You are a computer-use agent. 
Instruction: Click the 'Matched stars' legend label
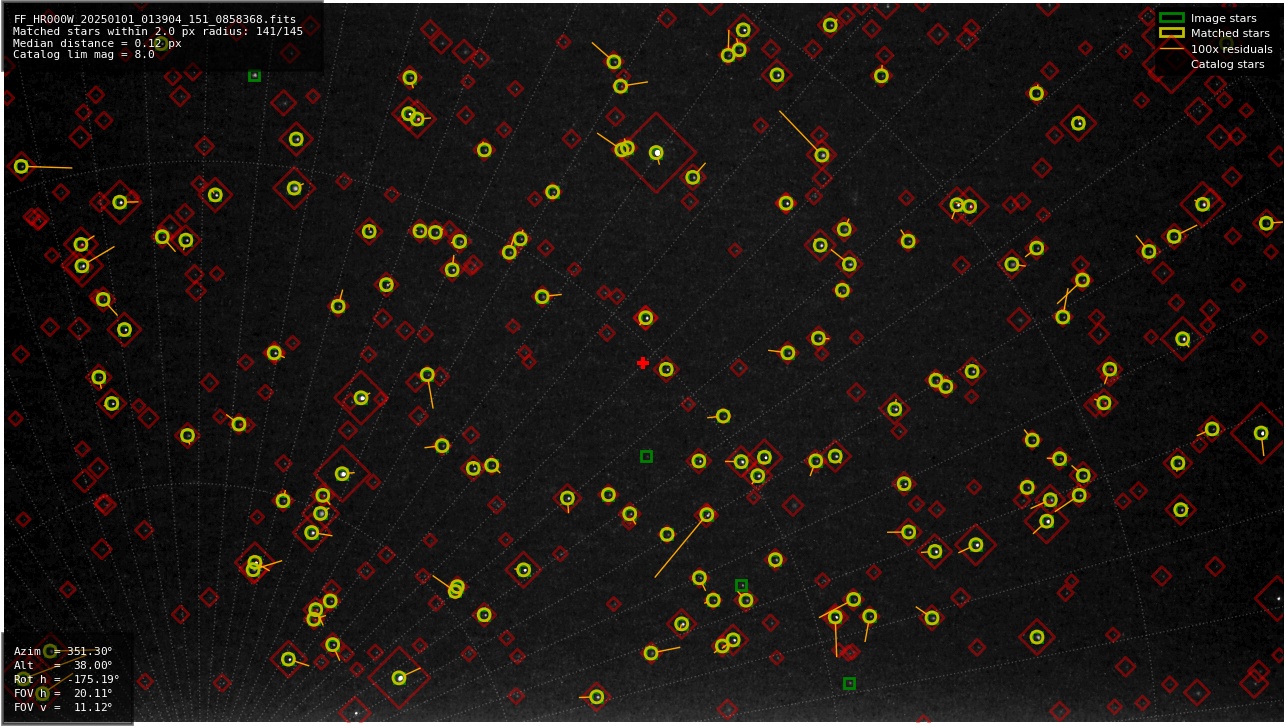(x=1230, y=33)
